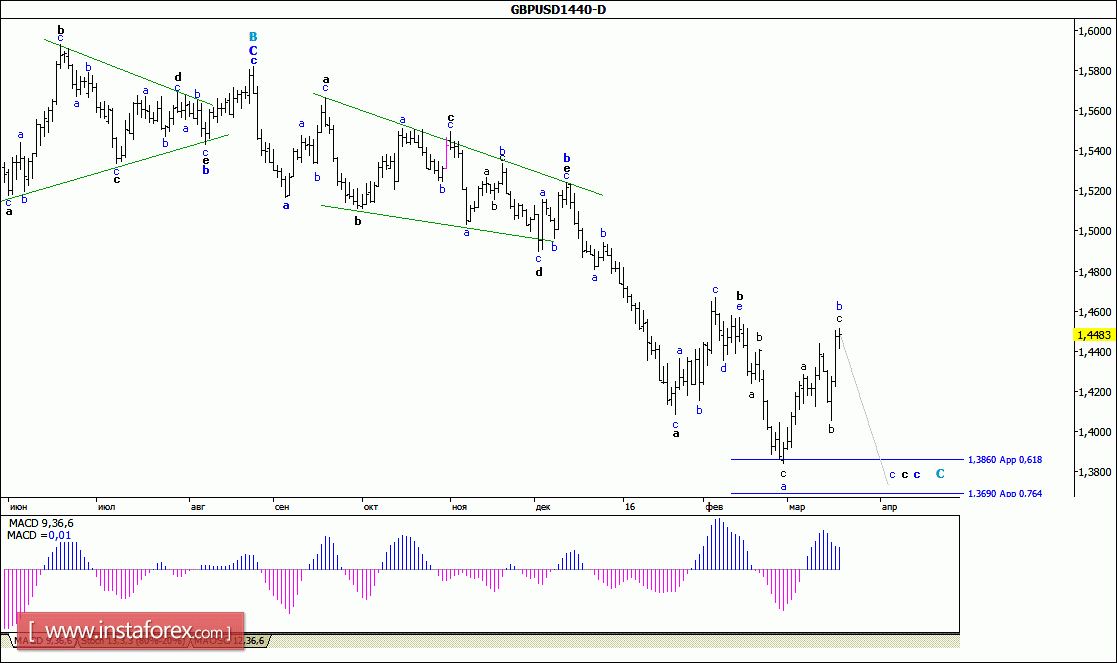Click the 1,5600 price axis label
Image resolution: width=1117 pixels, height=663 pixels.
point(1094,111)
